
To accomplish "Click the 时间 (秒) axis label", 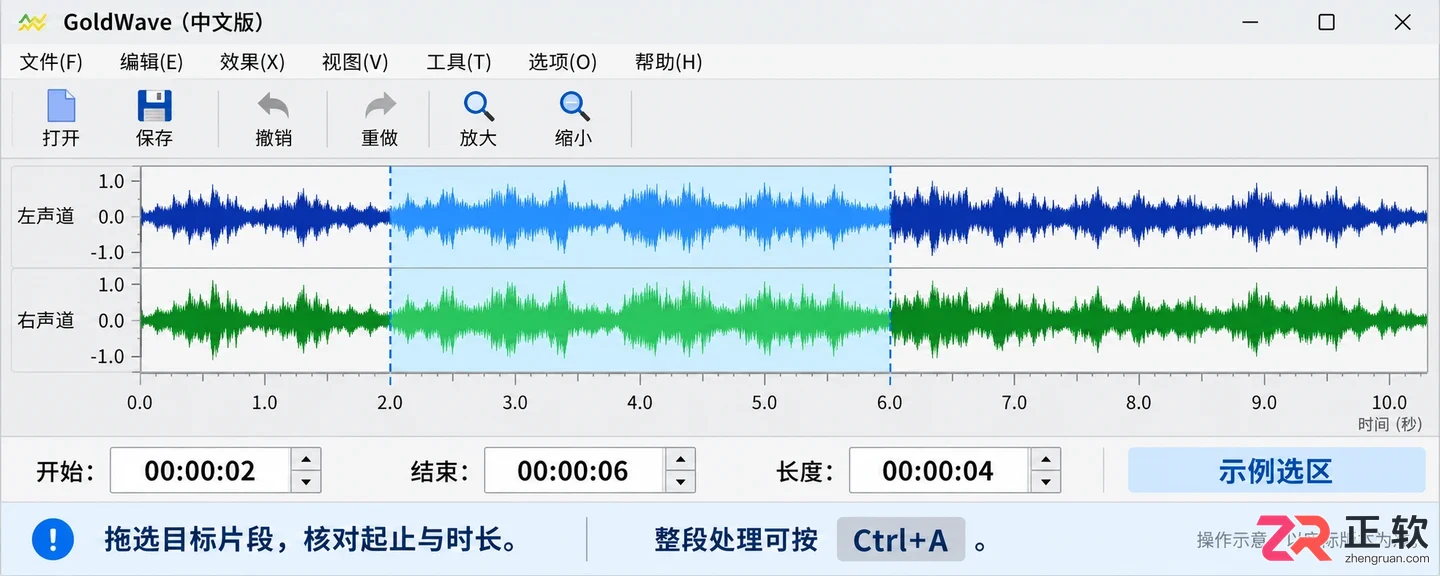I will 1390,424.
